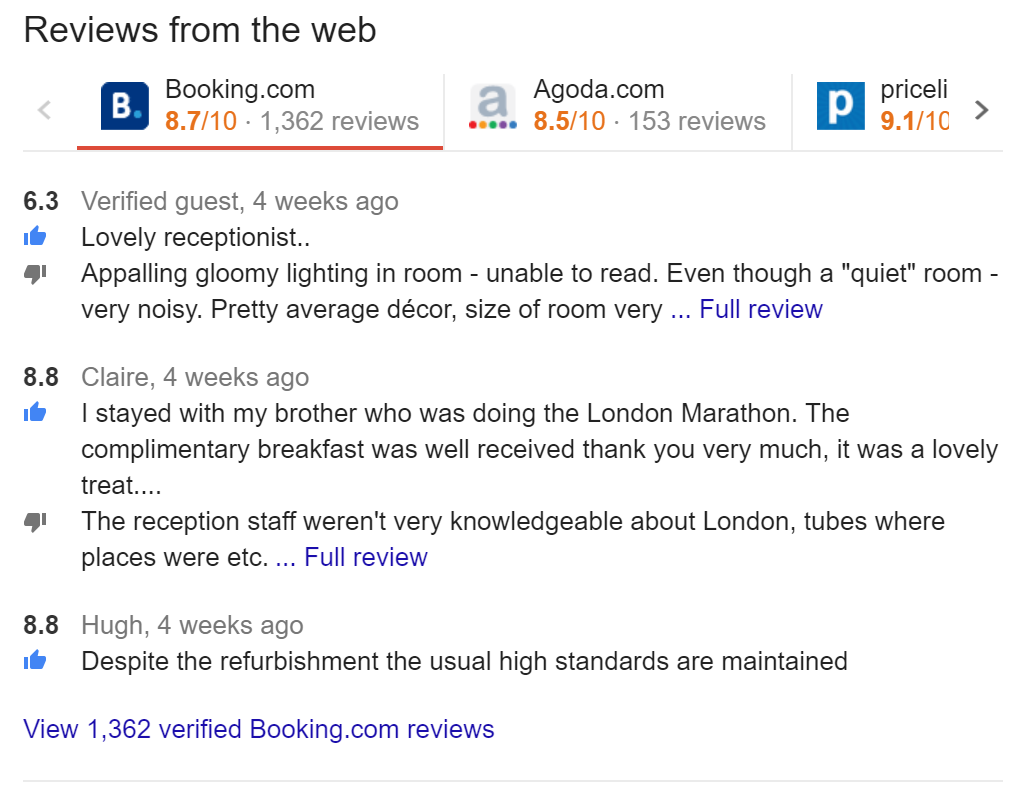Click Claire's 8.8 review score
This screenshot has height=788, width=1023.
(41, 377)
